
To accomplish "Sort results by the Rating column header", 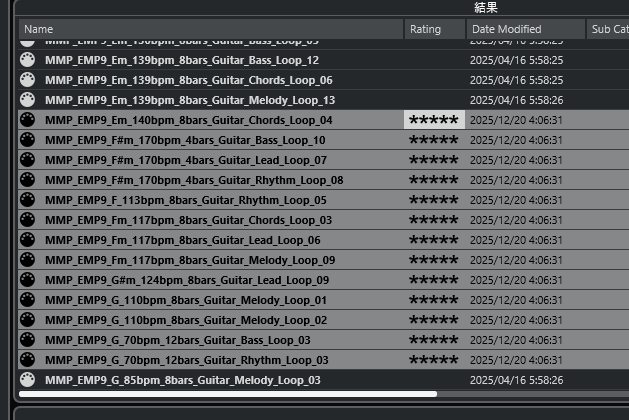I will 434,29.
